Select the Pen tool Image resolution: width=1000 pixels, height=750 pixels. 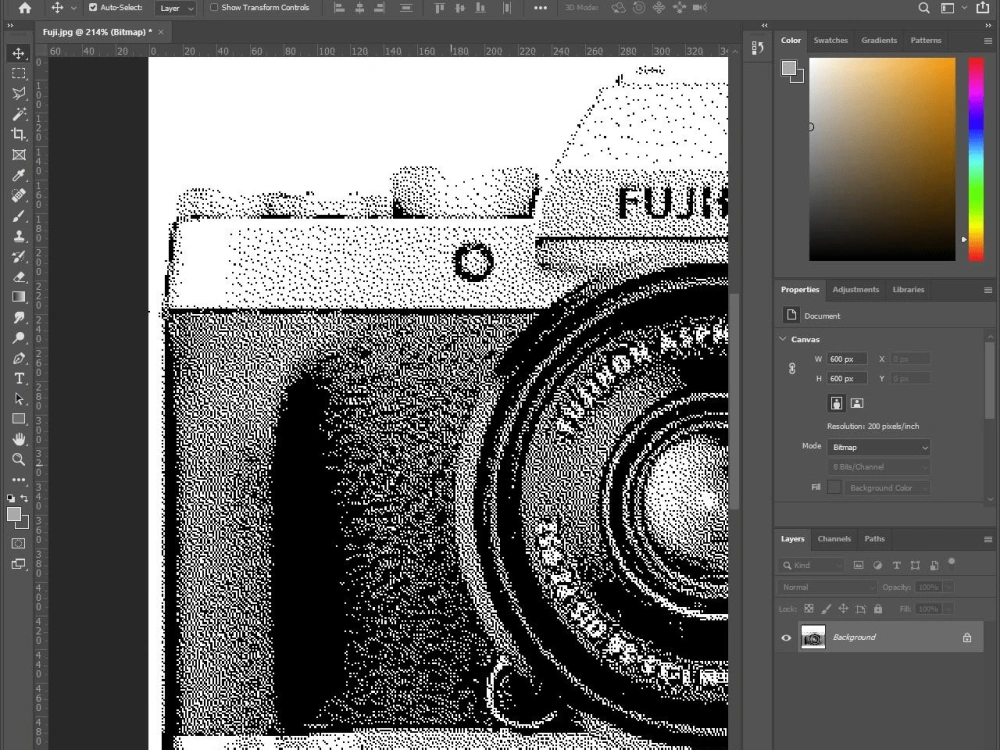pyautogui.click(x=18, y=358)
